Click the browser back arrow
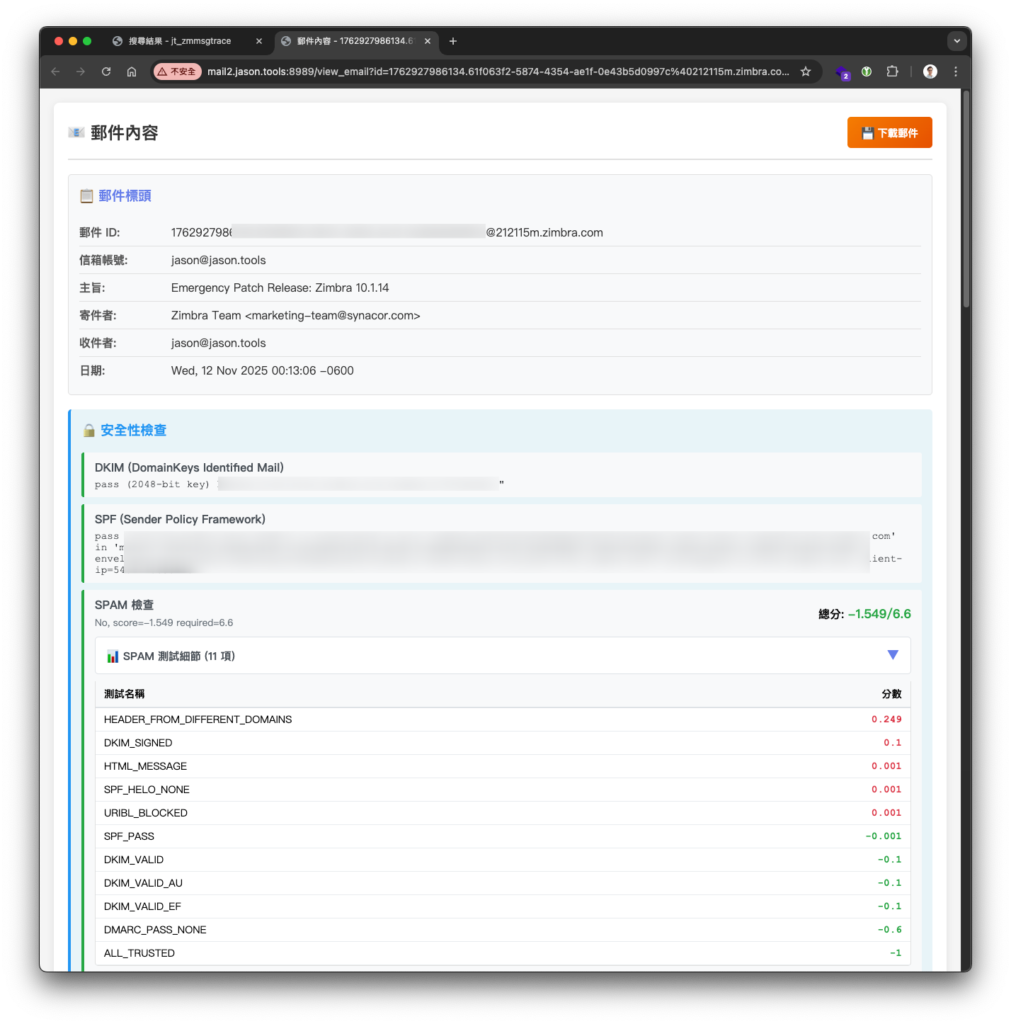The width and height of the screenshot is (1011, 1024). click(56, 72)
